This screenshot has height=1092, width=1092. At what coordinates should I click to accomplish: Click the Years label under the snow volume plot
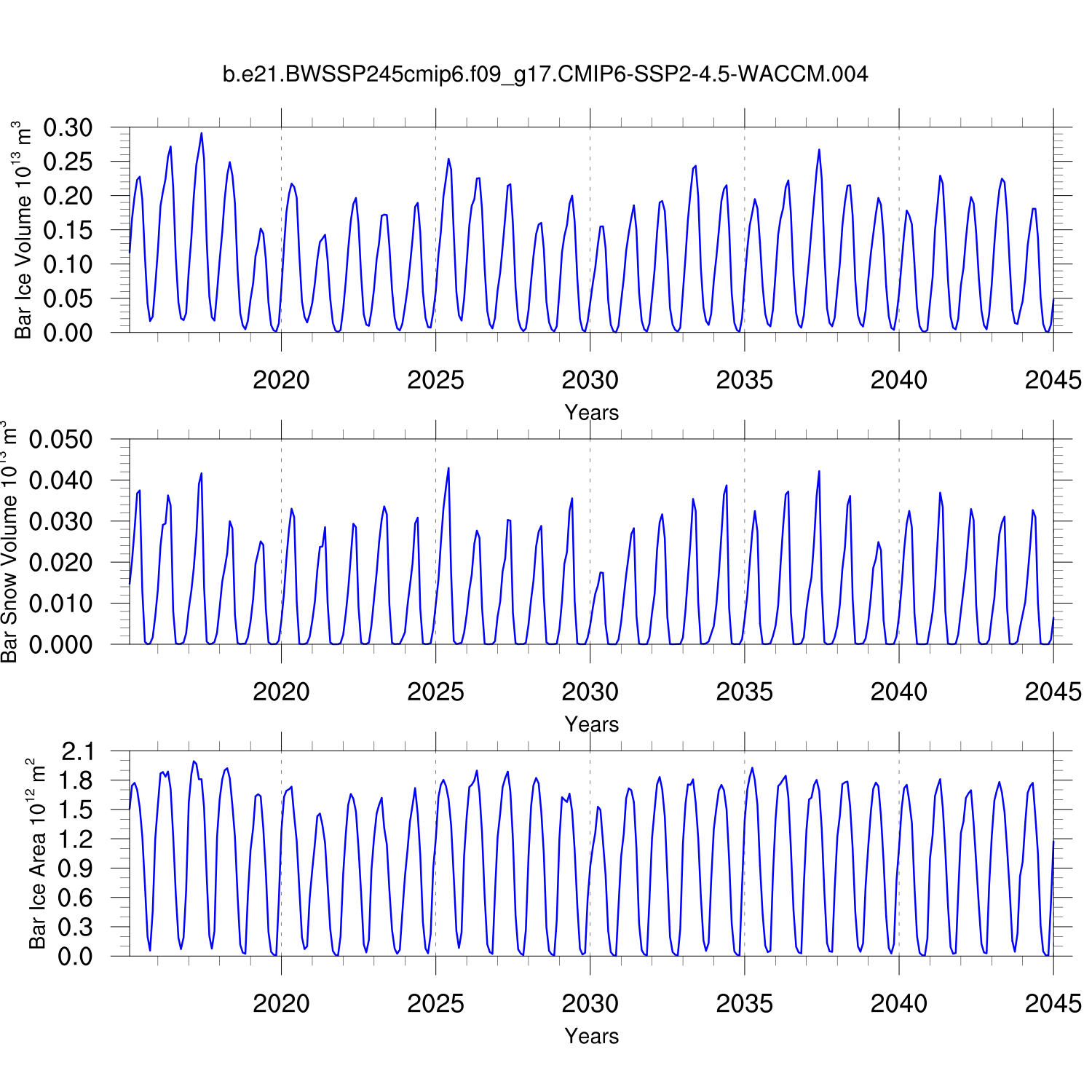pyautogui.click(x=591, y=724)
